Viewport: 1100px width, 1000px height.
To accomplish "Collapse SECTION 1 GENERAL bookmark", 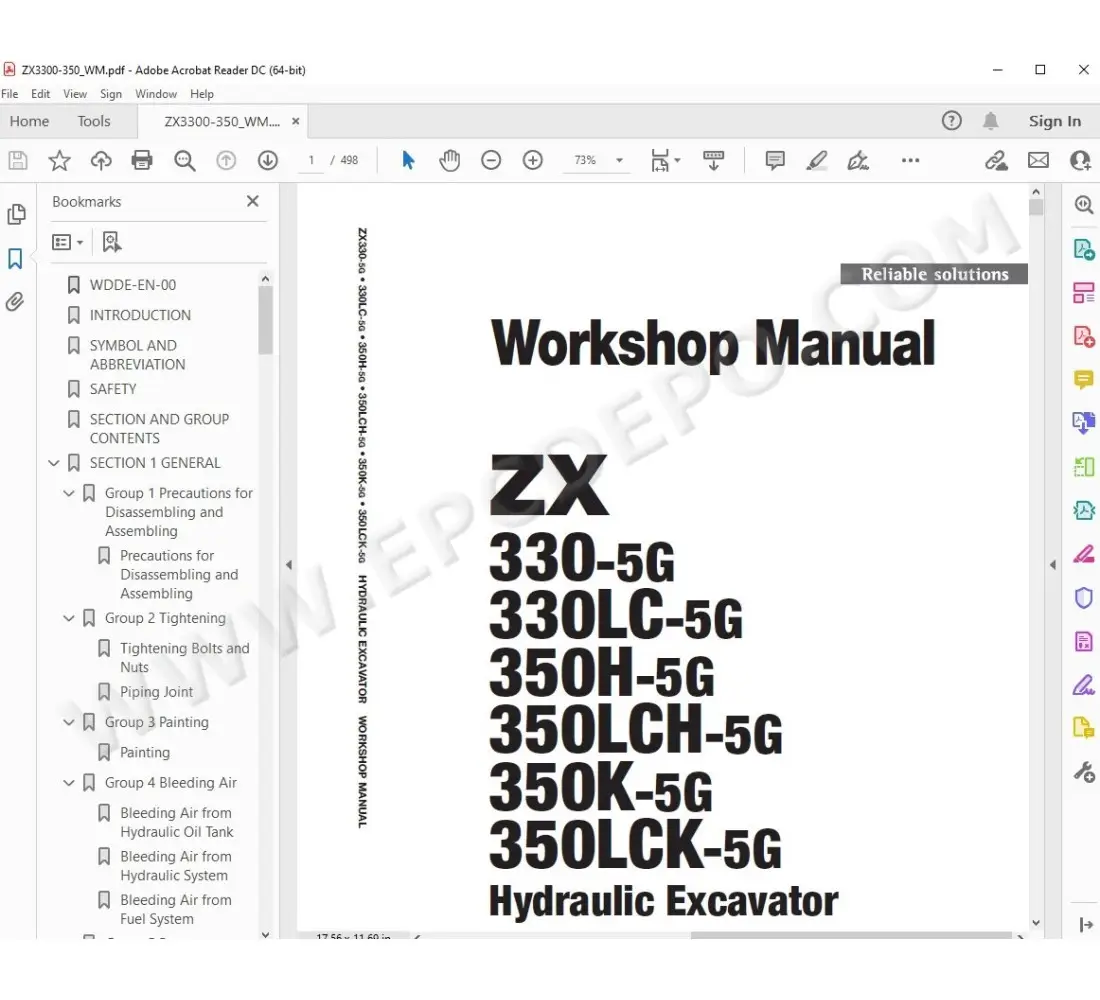I will click(x=54, y=463).
